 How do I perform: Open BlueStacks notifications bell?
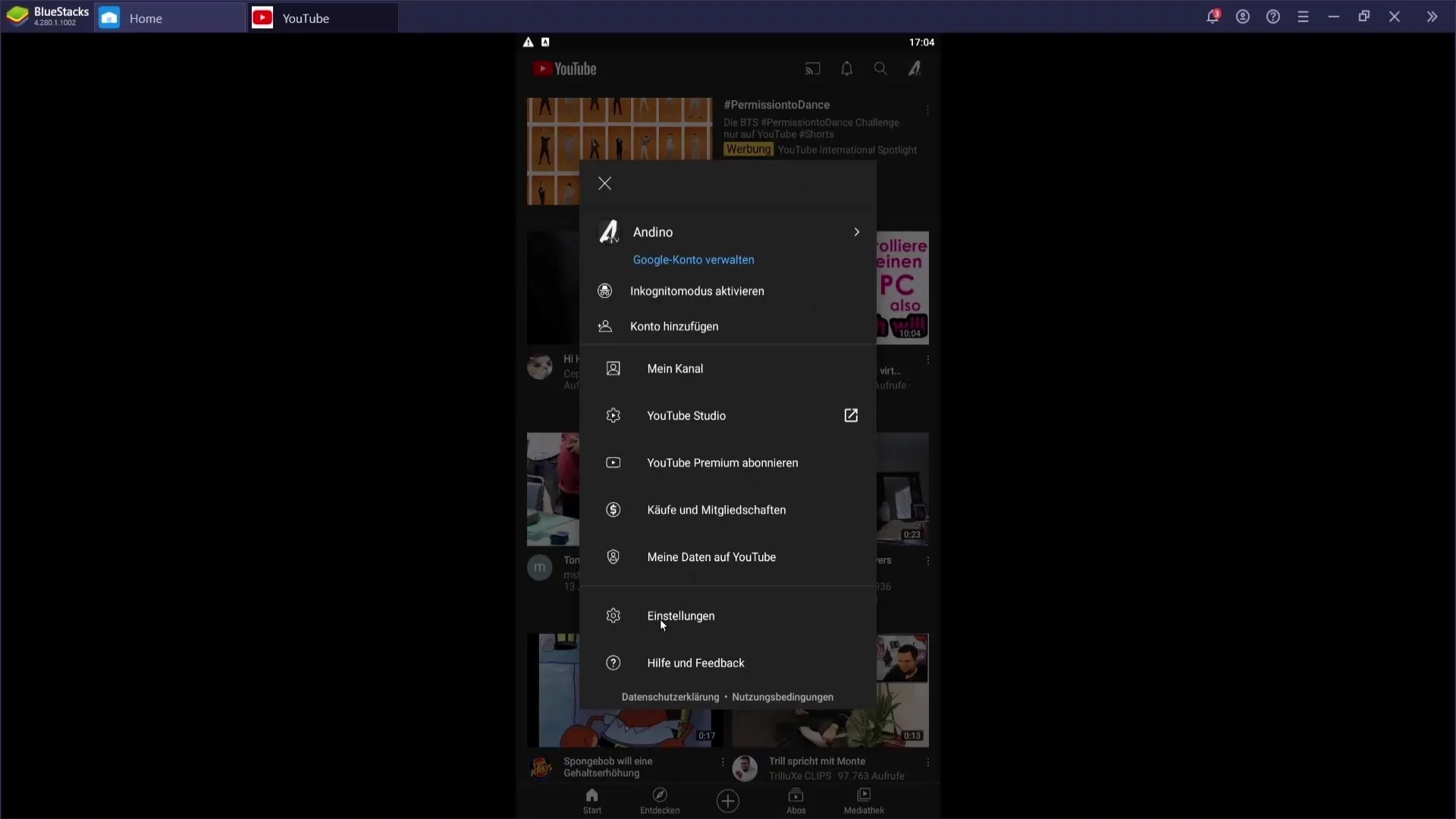1213,17
